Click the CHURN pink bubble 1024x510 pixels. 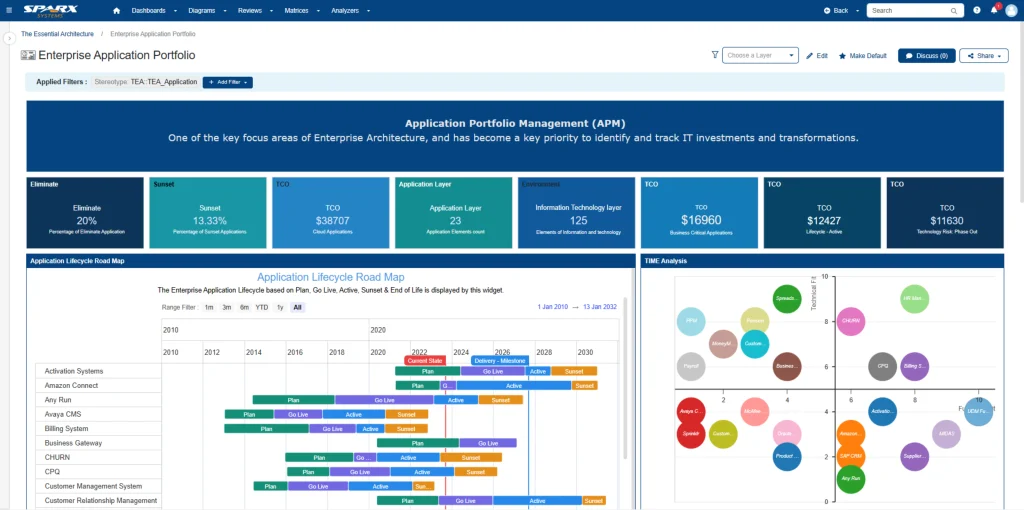click(851, 321)
